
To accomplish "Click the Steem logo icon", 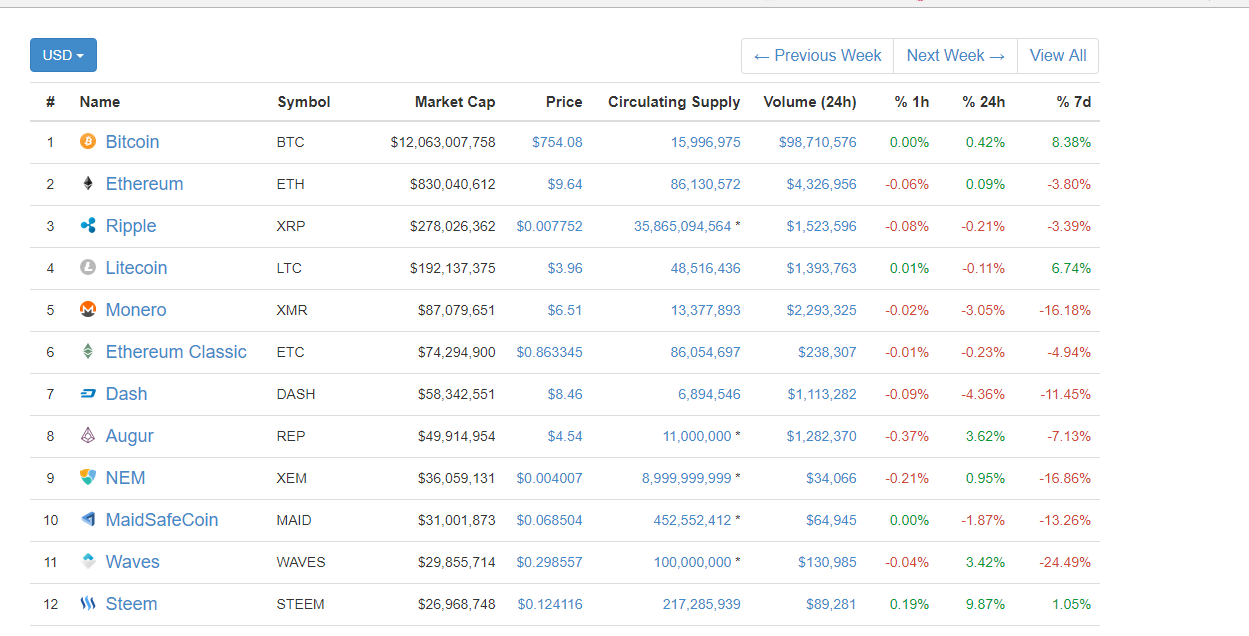I will 88,604.
